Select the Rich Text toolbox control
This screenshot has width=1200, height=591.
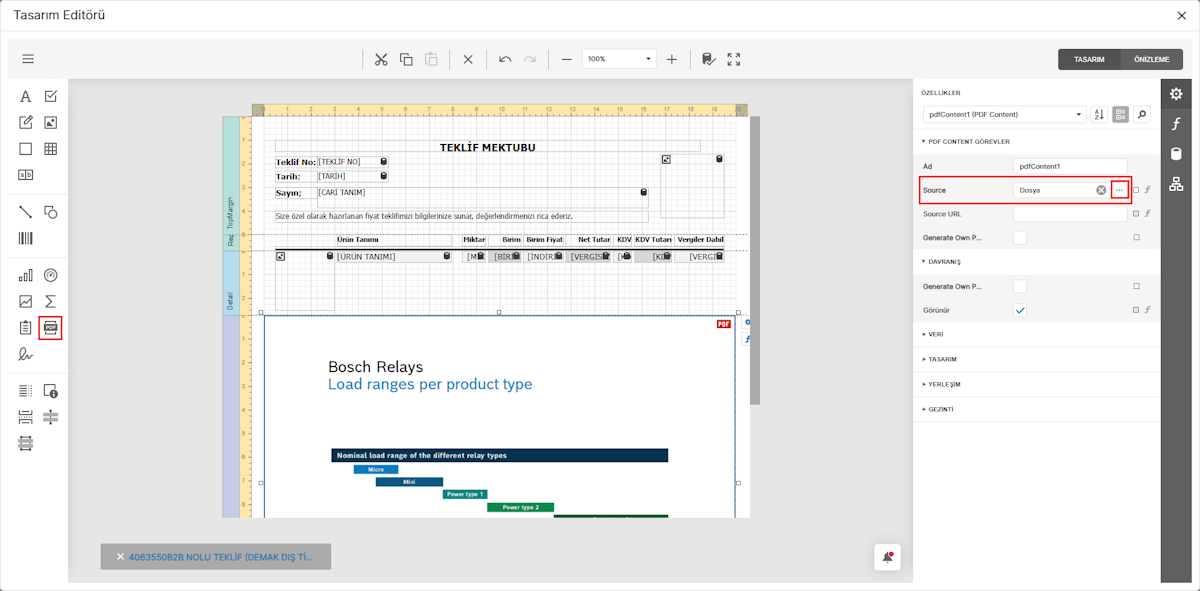tap(26, 123)
